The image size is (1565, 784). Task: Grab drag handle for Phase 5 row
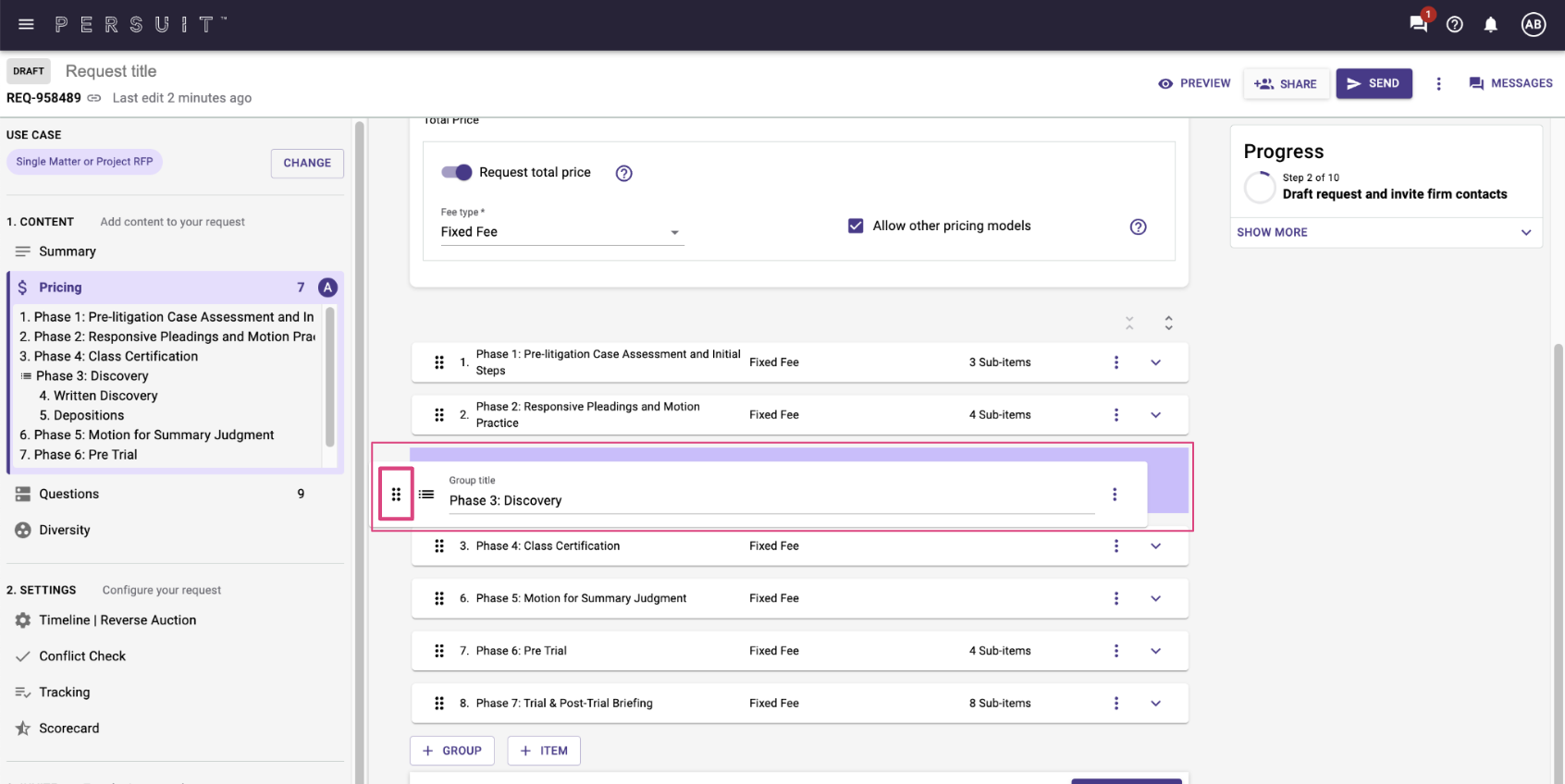(x=439, y=598)
